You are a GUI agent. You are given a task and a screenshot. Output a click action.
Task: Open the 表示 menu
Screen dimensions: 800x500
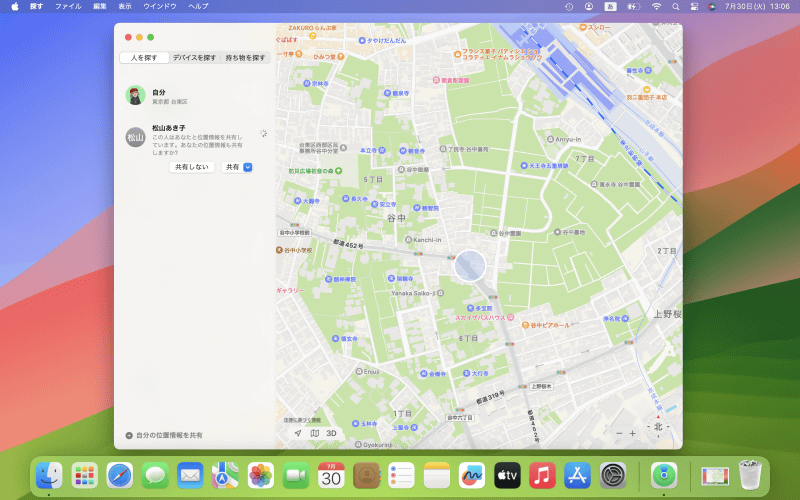tap(125, 7)
